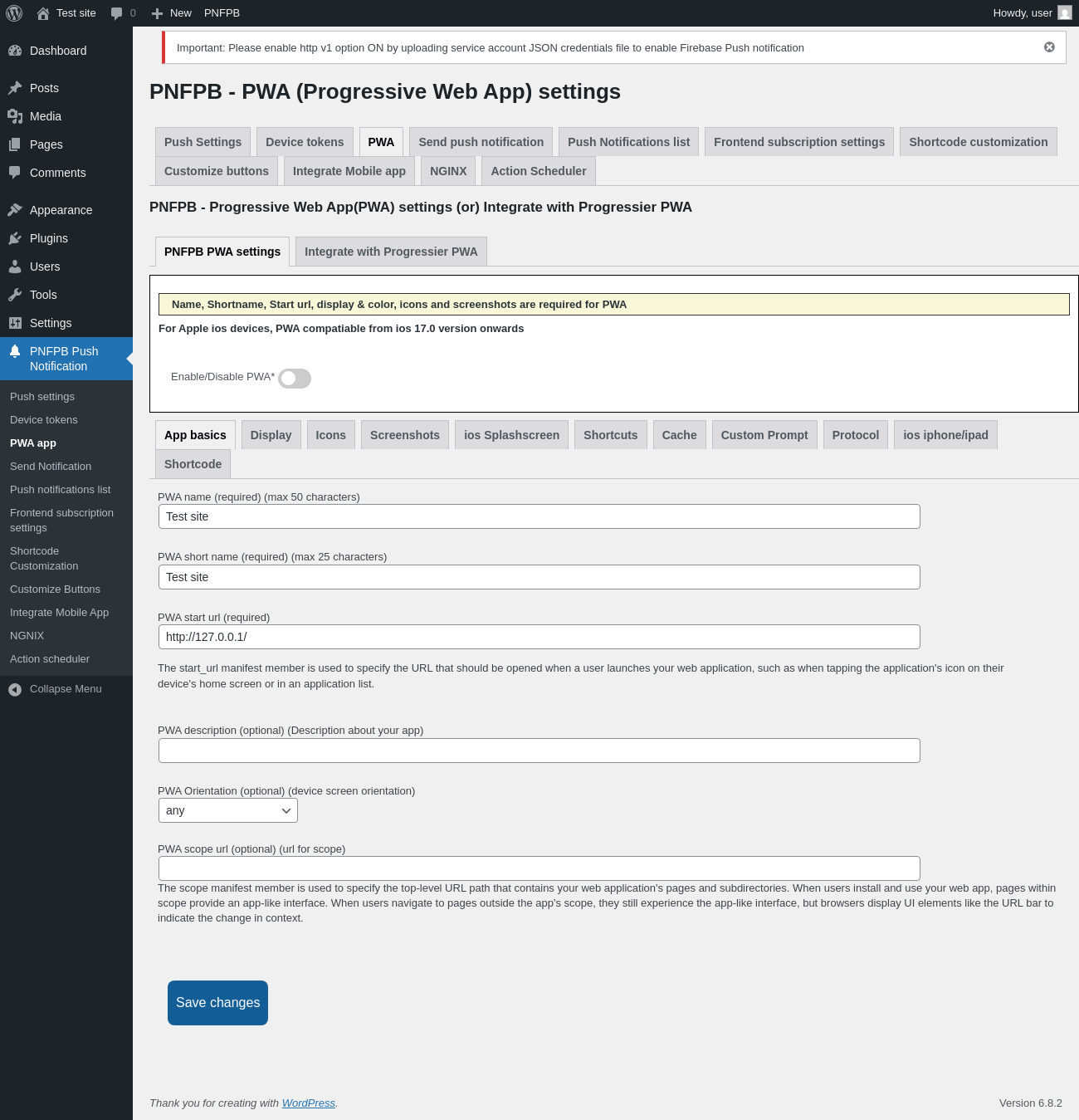Screen dimensions: 1079x1120
Task: Open the PWA Orientation dropdown
Action: click(227, 810)
